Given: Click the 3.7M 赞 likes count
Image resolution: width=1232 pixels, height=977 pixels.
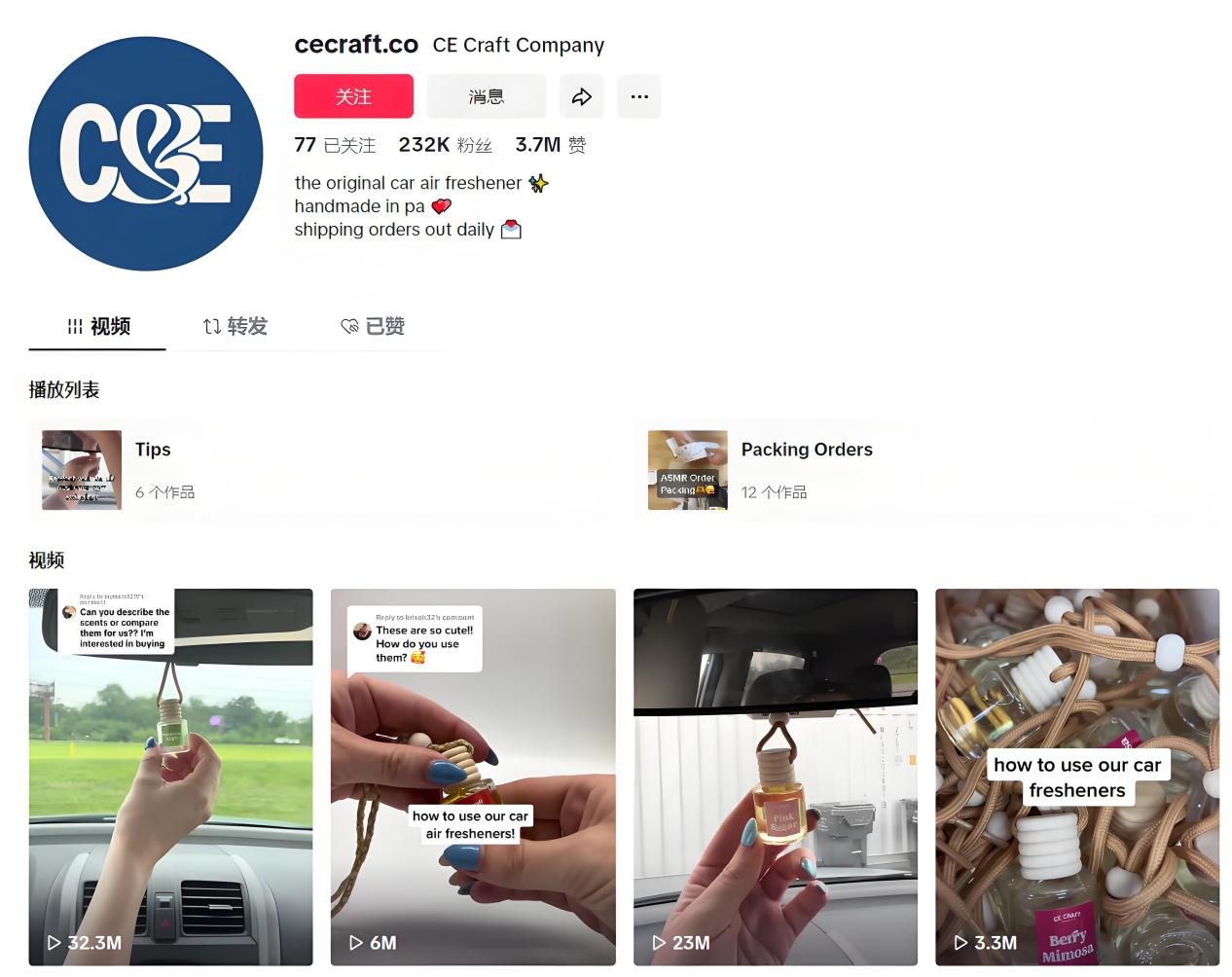Looking at the screenshot, I should 551,145.
